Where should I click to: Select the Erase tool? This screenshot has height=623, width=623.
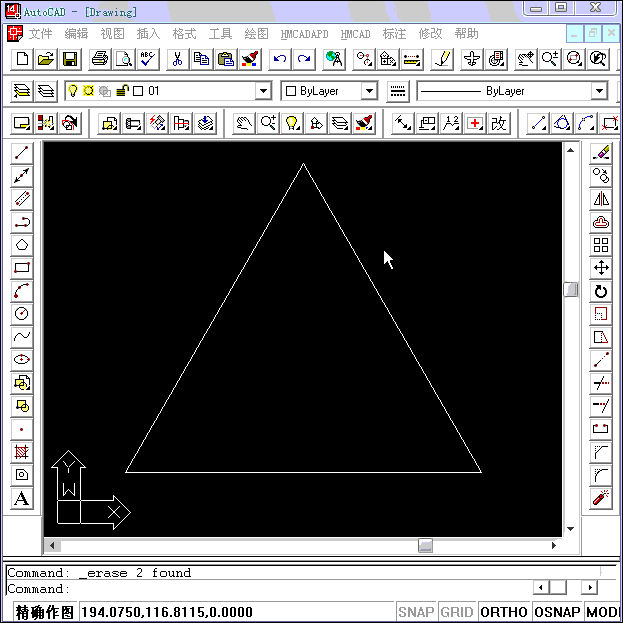(601, 153)
